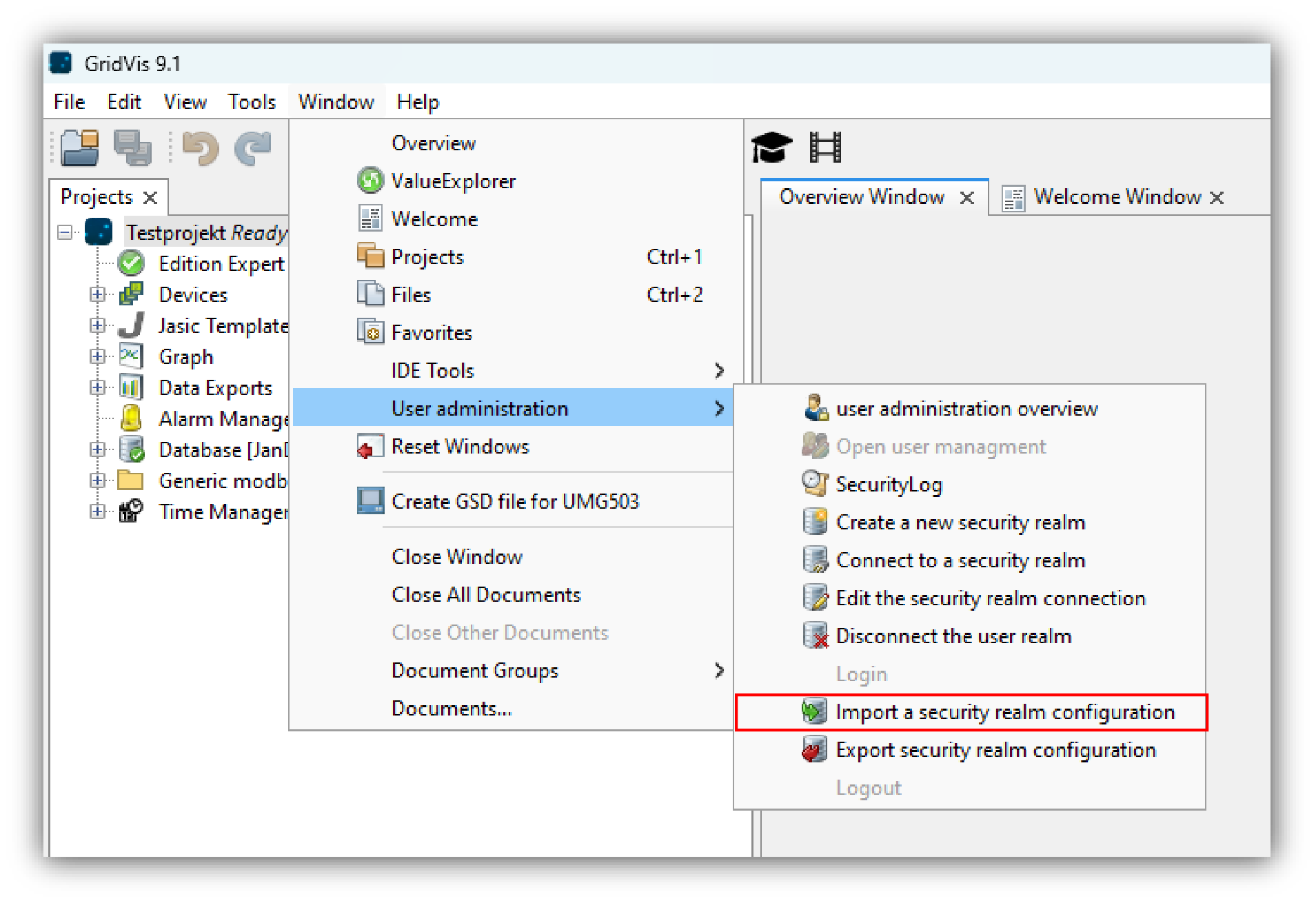The height and width of the screenshot is (903, 1316).
Task: Click the Favorites icon in the Window menu
Action: 370,332
